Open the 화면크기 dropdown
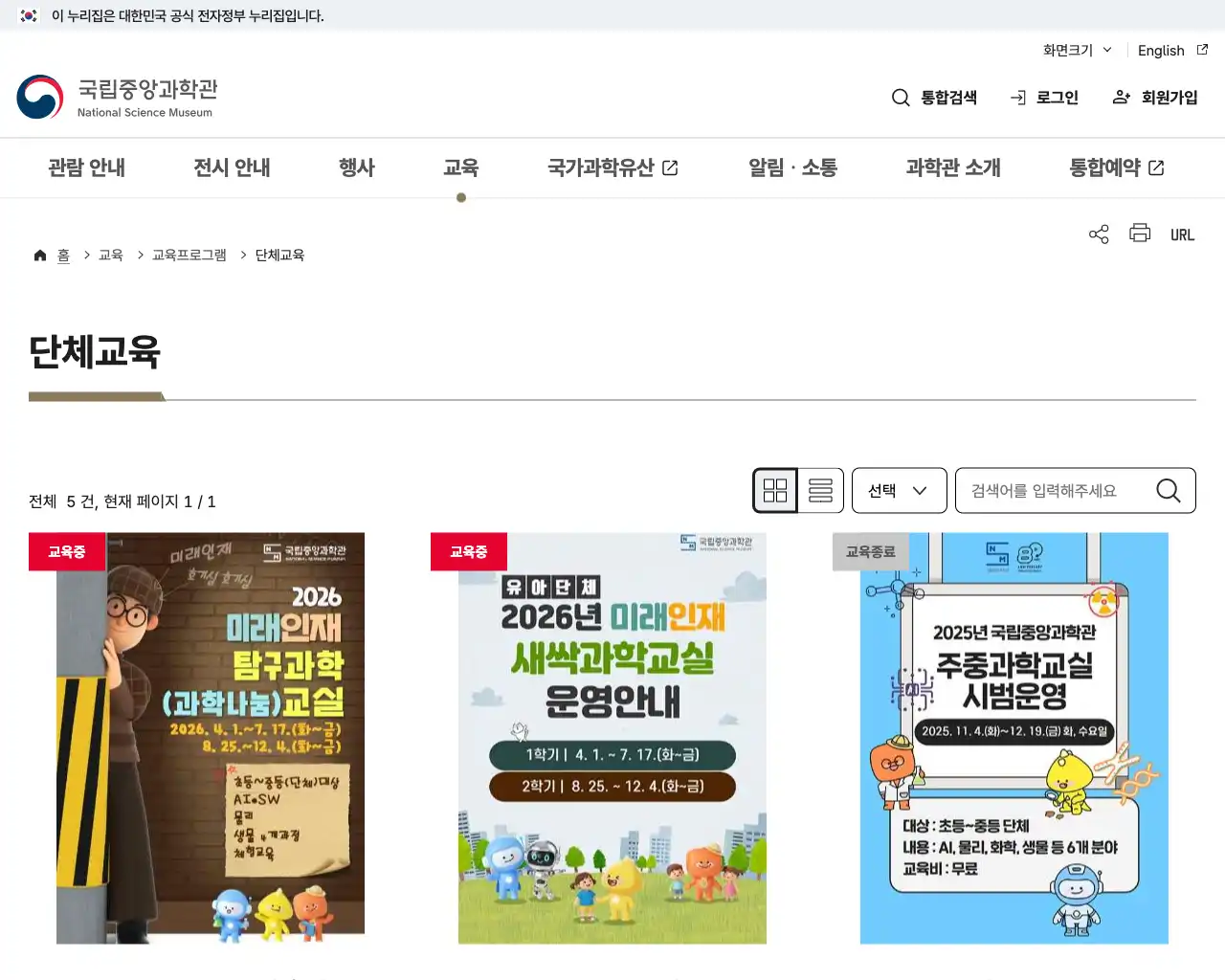This screenshot has width=1225, height=980. 1076,50
